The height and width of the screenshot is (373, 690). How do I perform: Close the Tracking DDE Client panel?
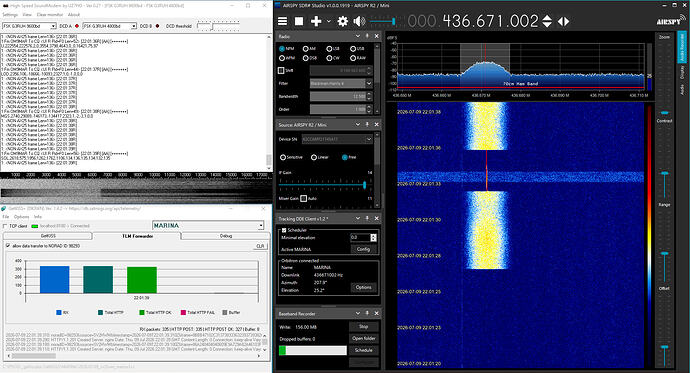(377, 218)
